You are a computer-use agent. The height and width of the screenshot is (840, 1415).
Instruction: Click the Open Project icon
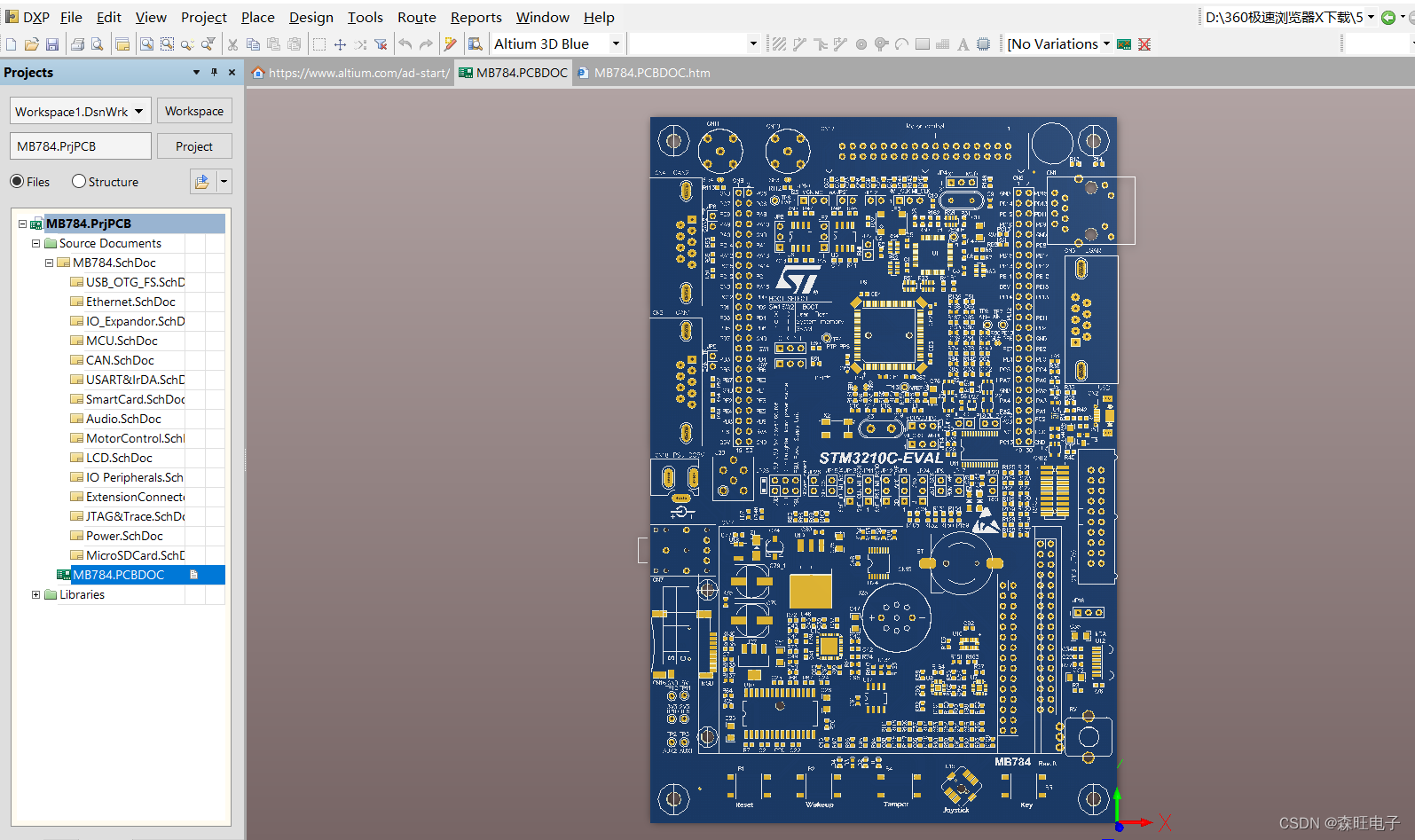click(122, 44)
